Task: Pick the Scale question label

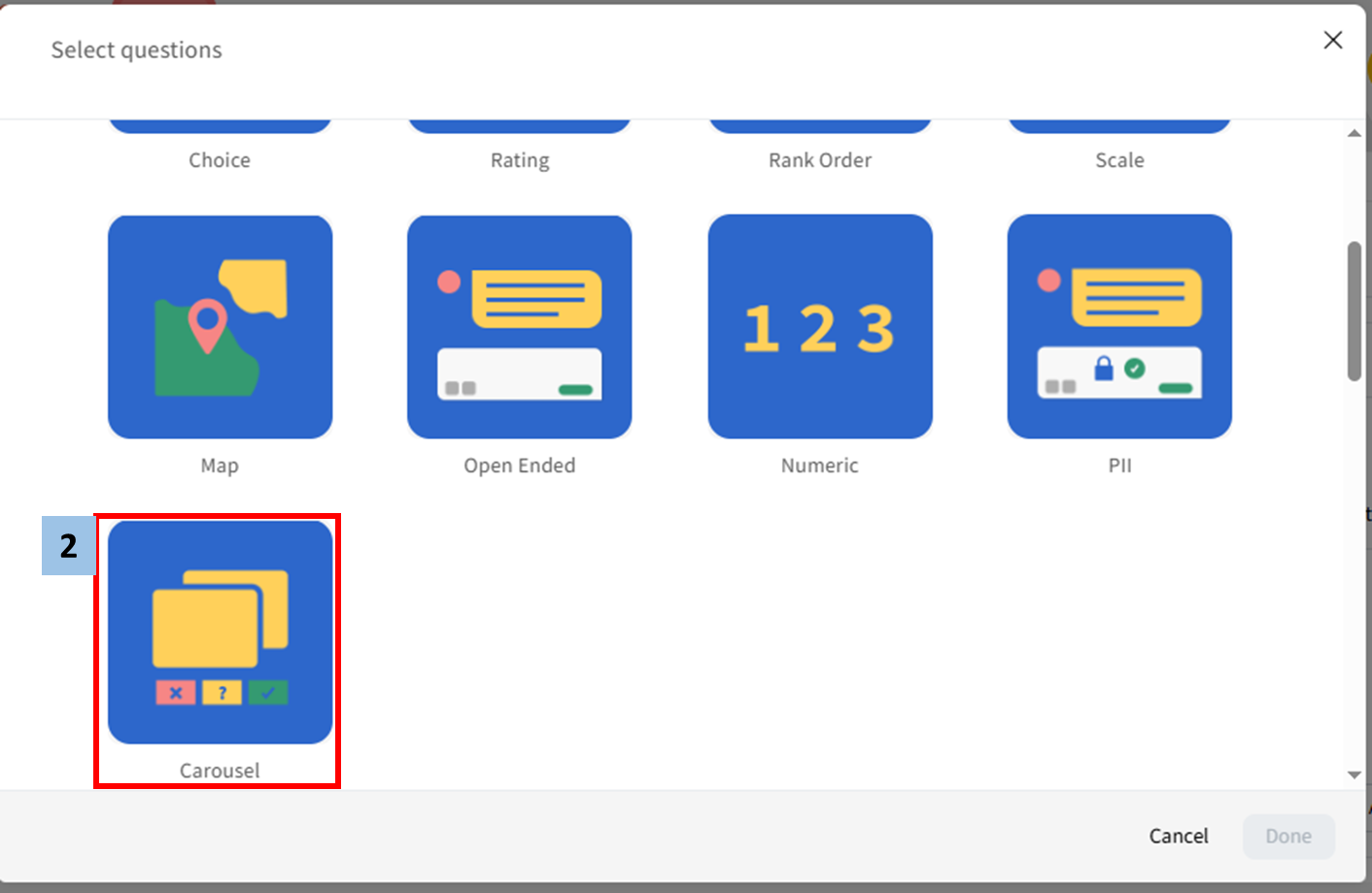Action: coord(1119,160)
